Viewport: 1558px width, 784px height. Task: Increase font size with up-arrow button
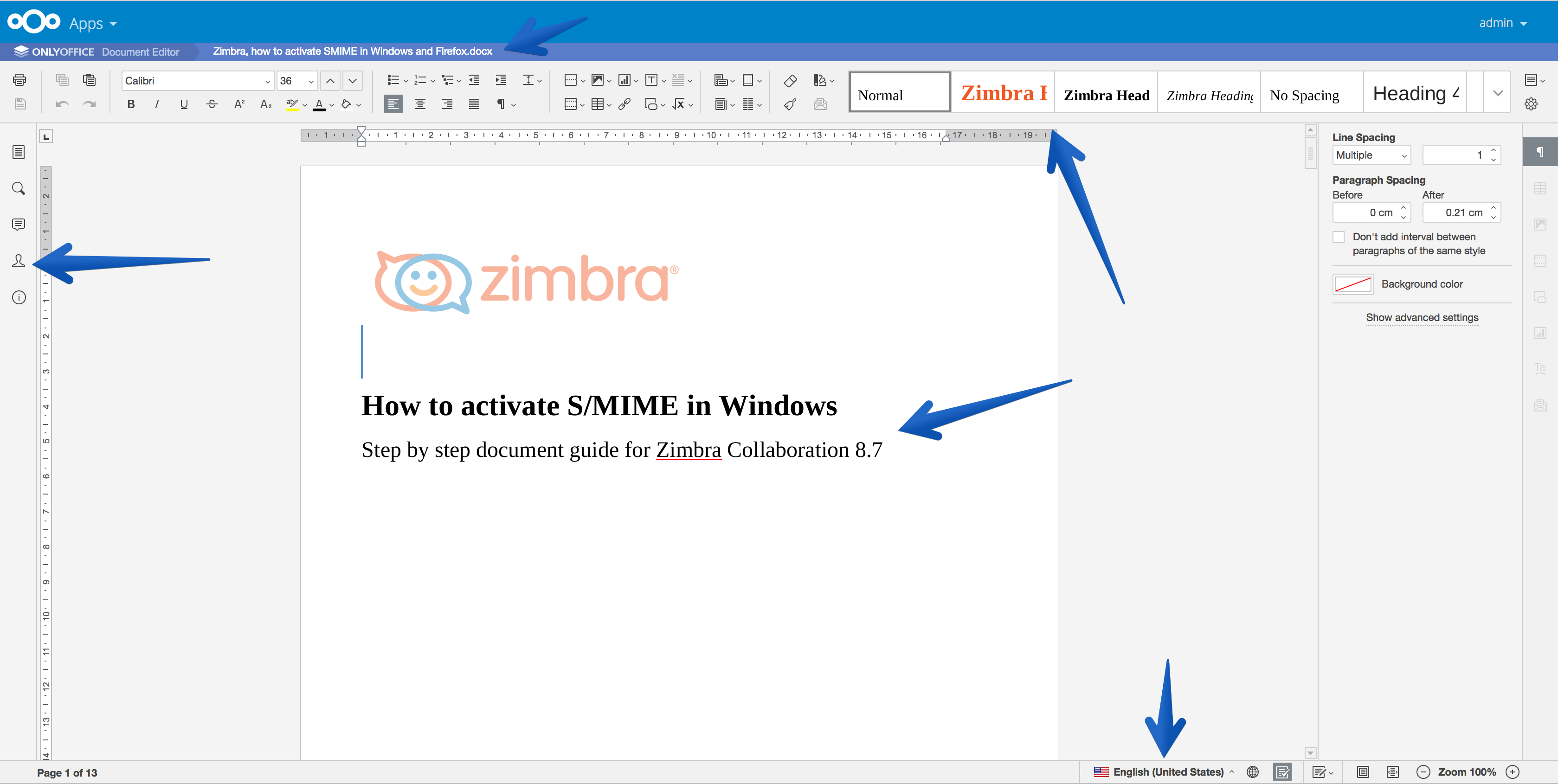[x=330, y=80]
